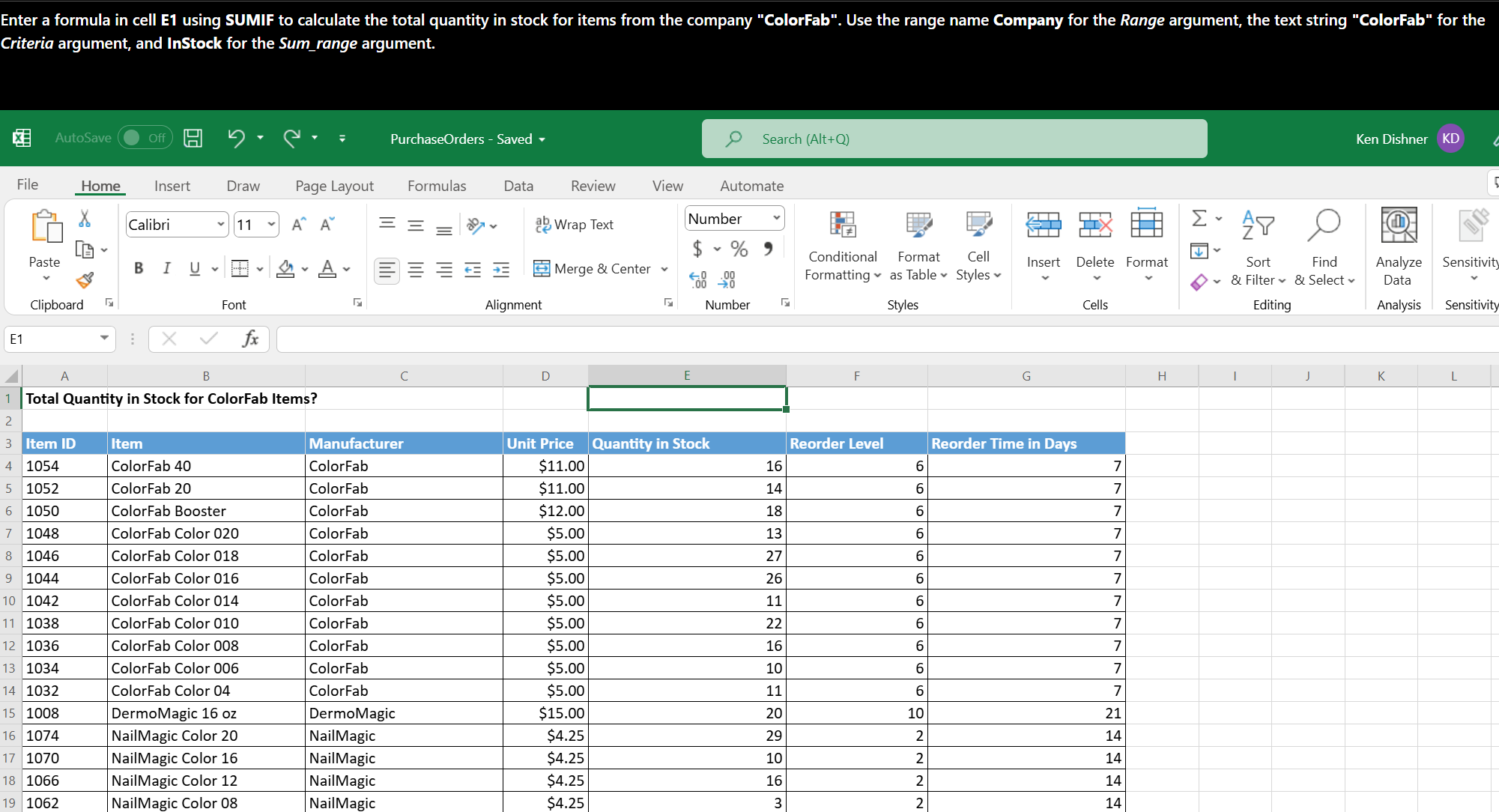
Task: Open Font Color dropdown arrow
Action: tap(347, 269)
